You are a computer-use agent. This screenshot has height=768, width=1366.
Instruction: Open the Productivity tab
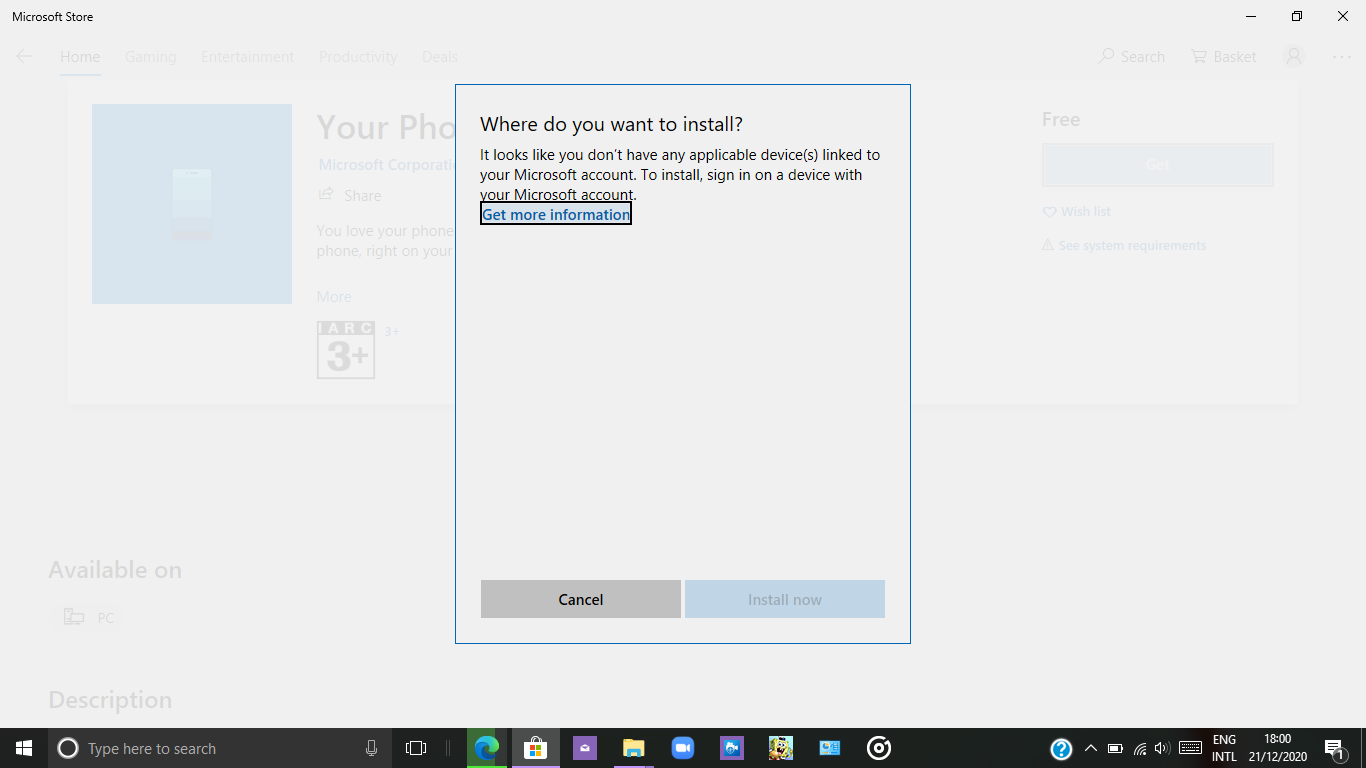click(358, 57)
